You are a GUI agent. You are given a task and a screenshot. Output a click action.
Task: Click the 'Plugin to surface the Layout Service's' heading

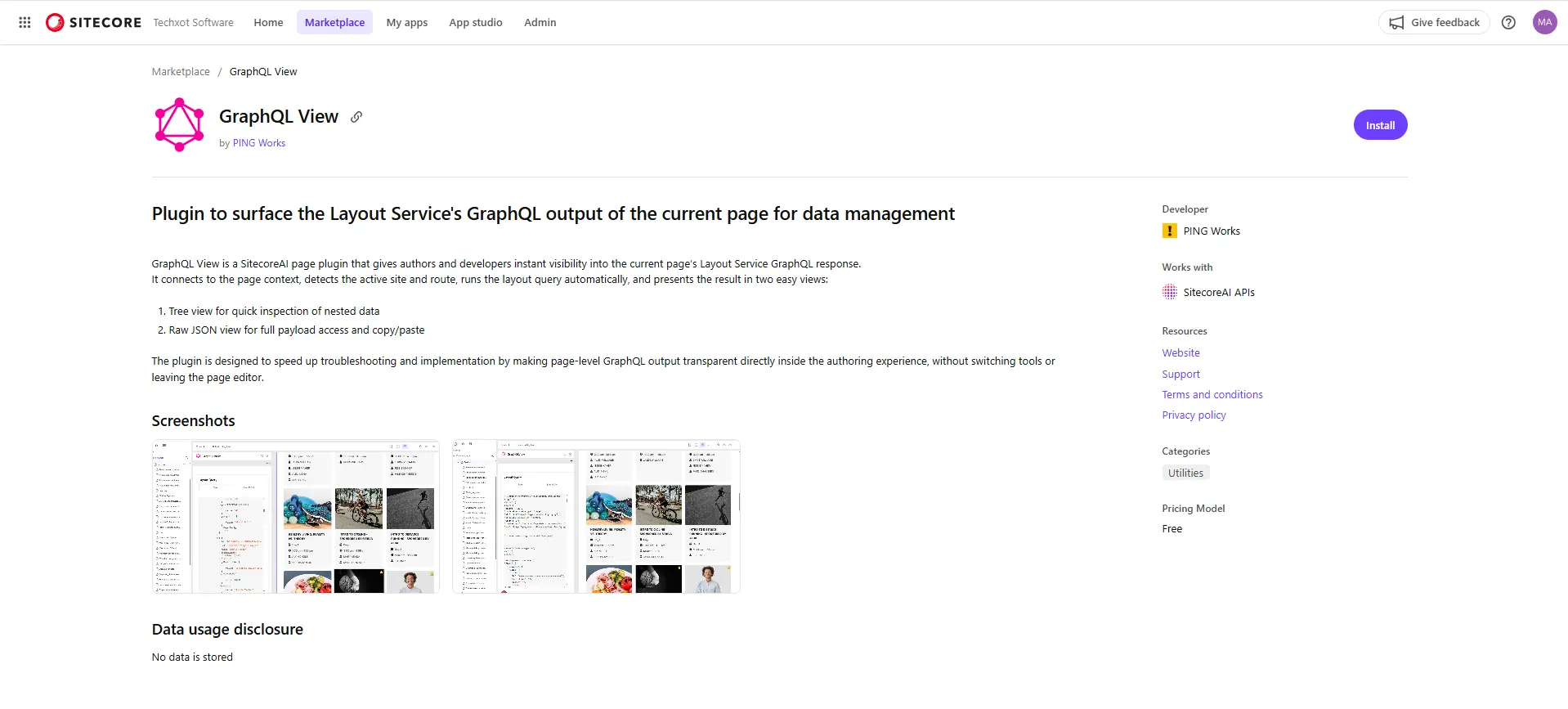(x=553, y=214)
